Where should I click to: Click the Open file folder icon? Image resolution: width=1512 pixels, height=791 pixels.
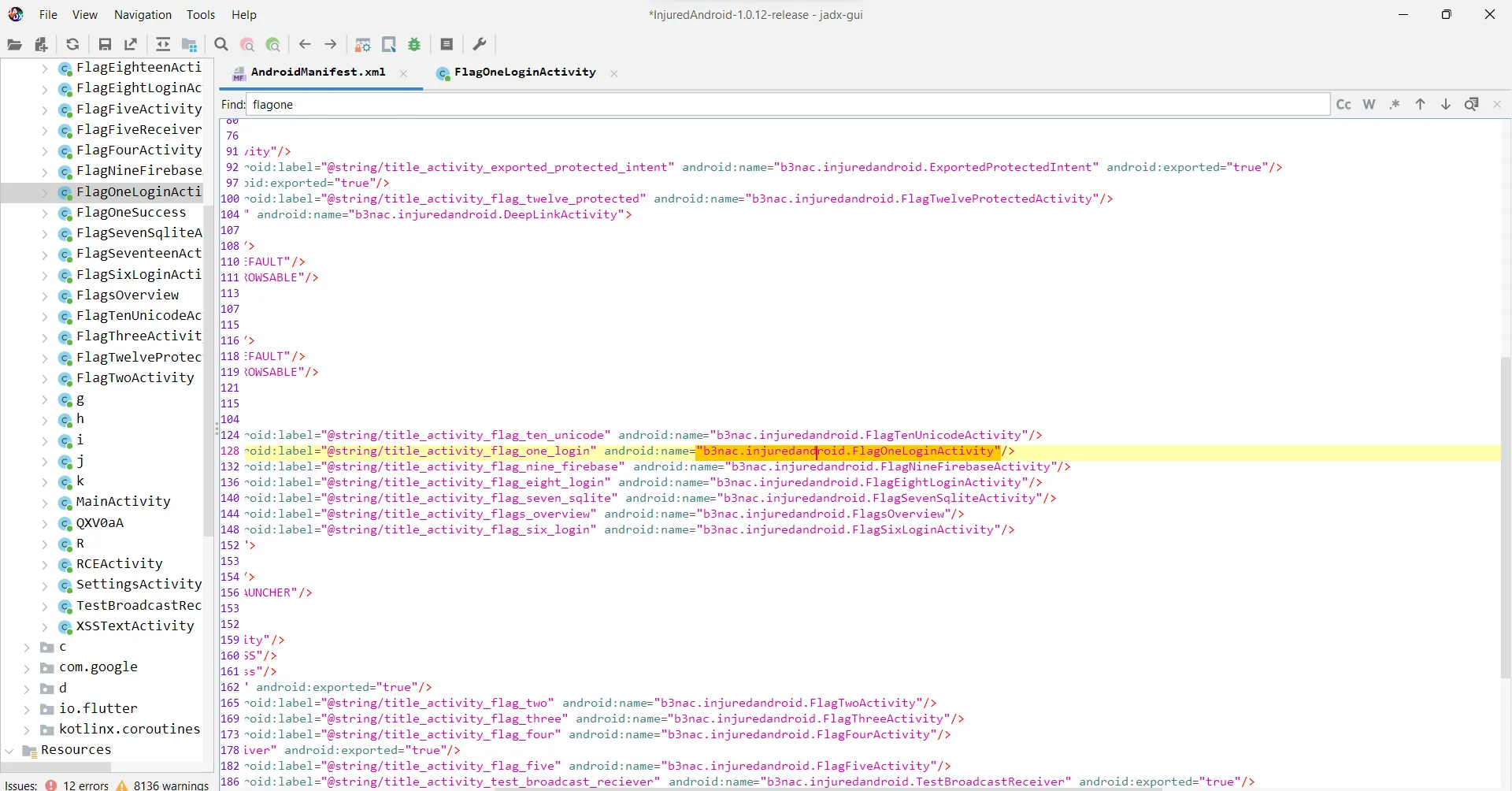[x=14, y=45]
